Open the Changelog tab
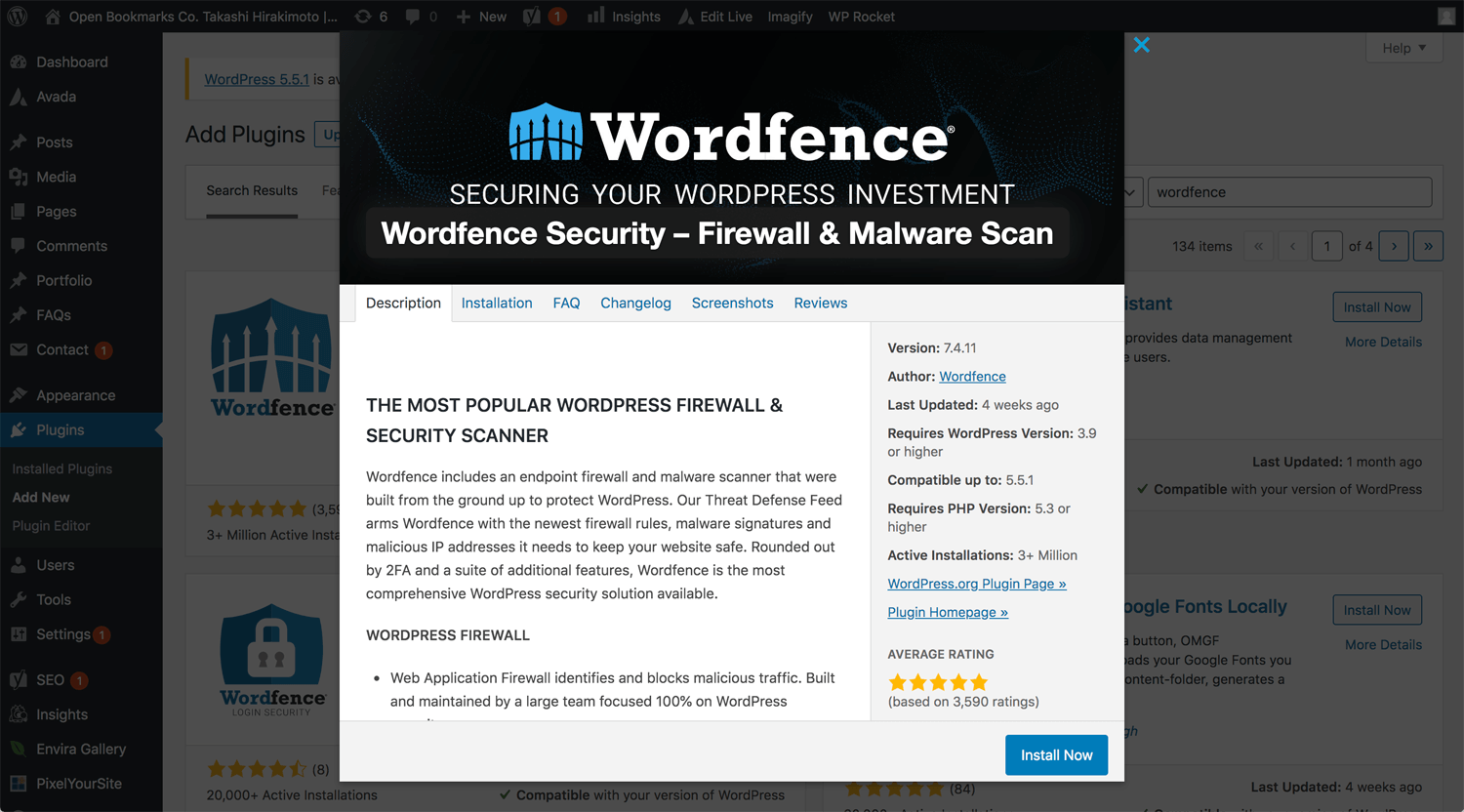 (635, 304)
